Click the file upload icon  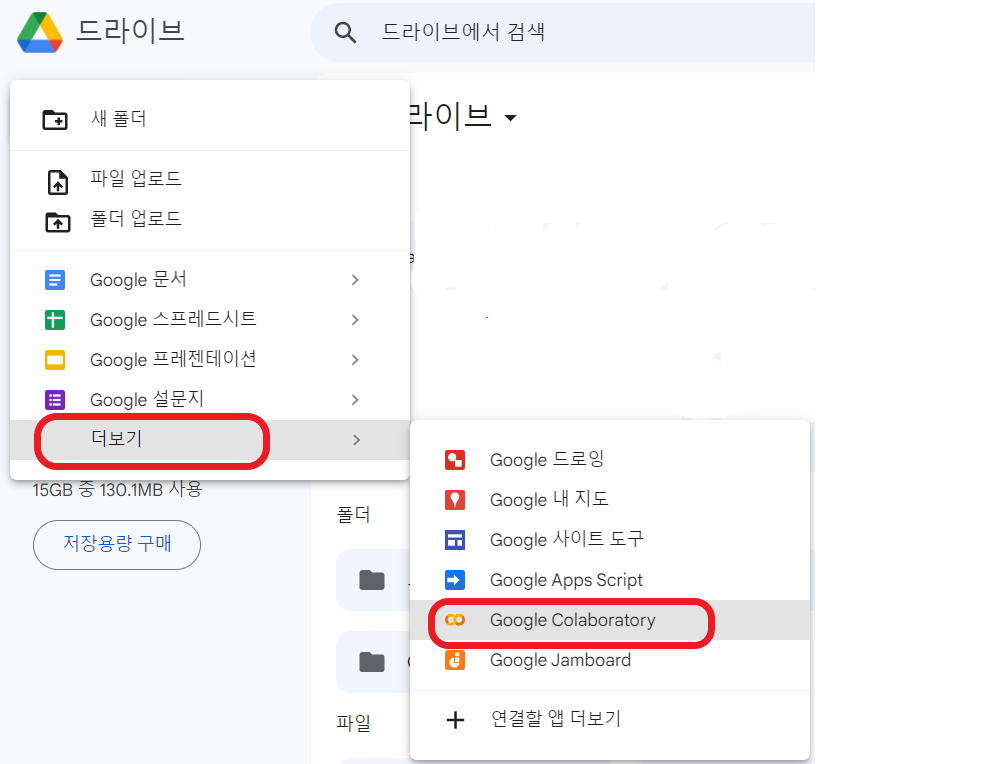pyautogui.click(x=58, y=182)
